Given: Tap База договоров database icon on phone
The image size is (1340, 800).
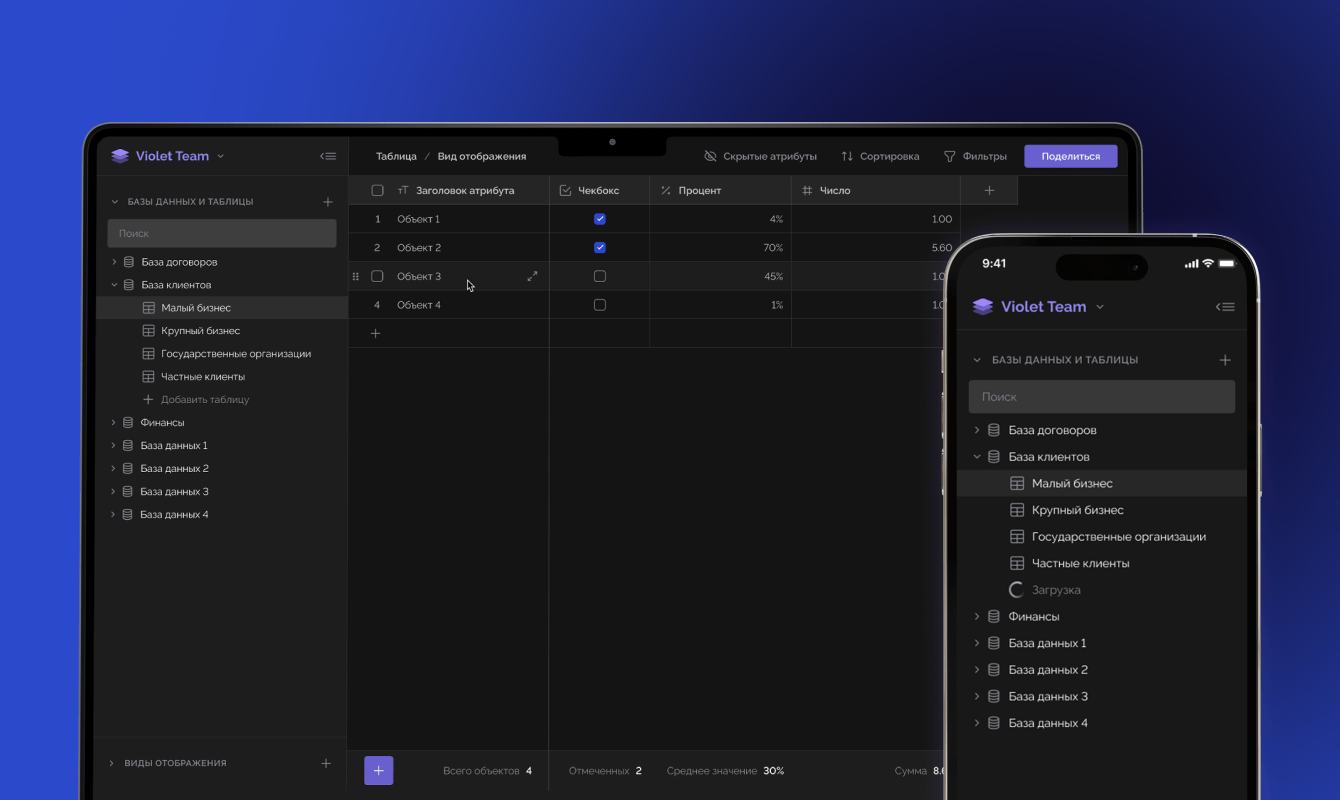Looking at the screenshot, I should tap(994, 430).
